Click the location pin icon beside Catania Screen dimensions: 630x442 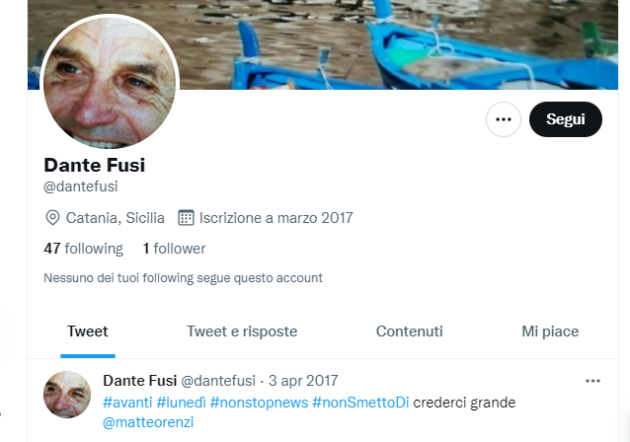coord(53,218)
